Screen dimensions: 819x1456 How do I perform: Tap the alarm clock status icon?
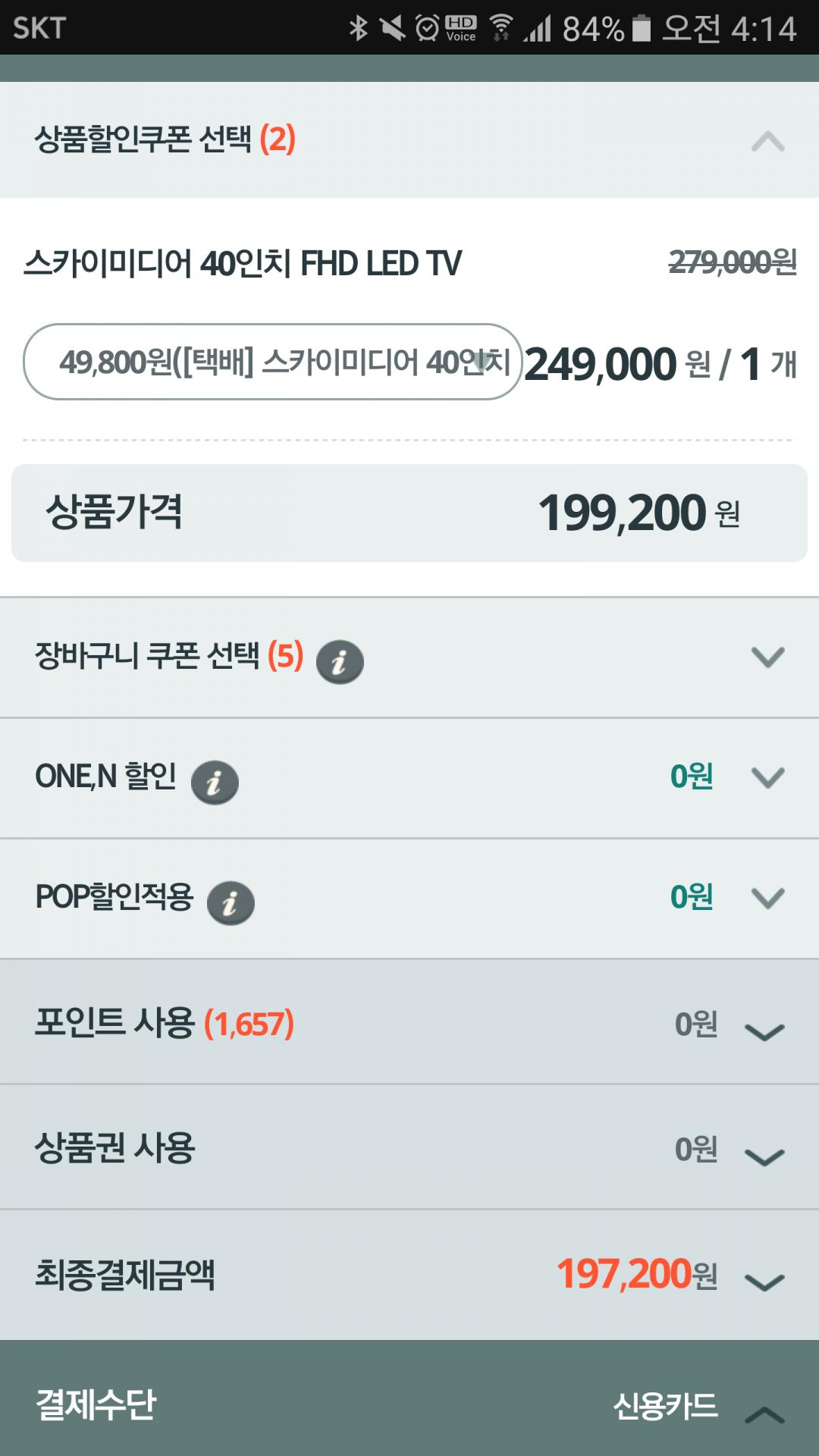click(427, 28)
